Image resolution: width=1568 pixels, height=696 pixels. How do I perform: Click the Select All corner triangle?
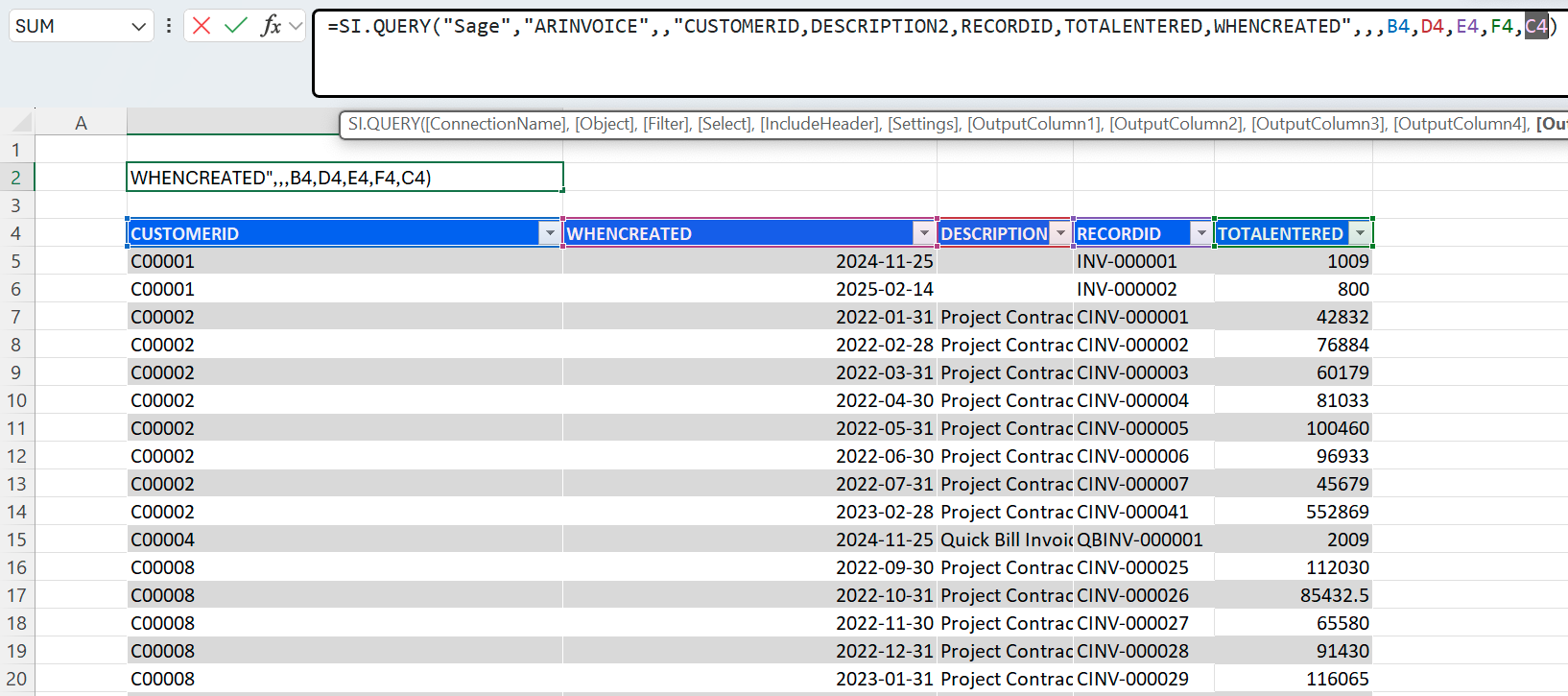pos(21,123)
